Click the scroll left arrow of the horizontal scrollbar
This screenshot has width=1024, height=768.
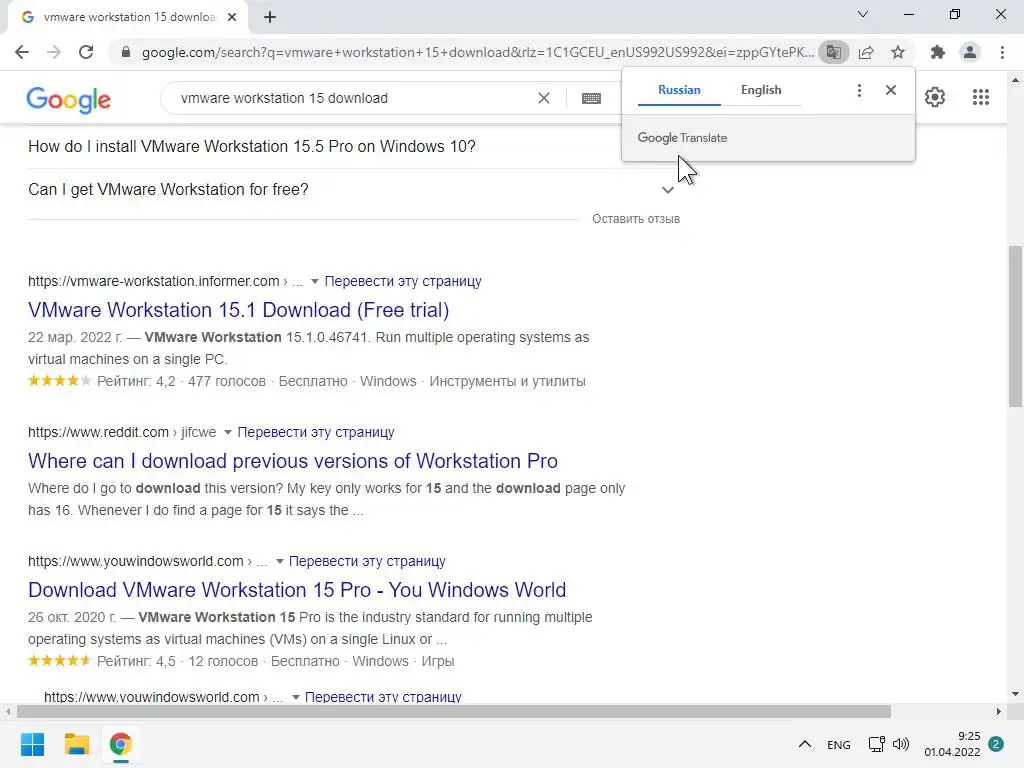coord(8,711)
